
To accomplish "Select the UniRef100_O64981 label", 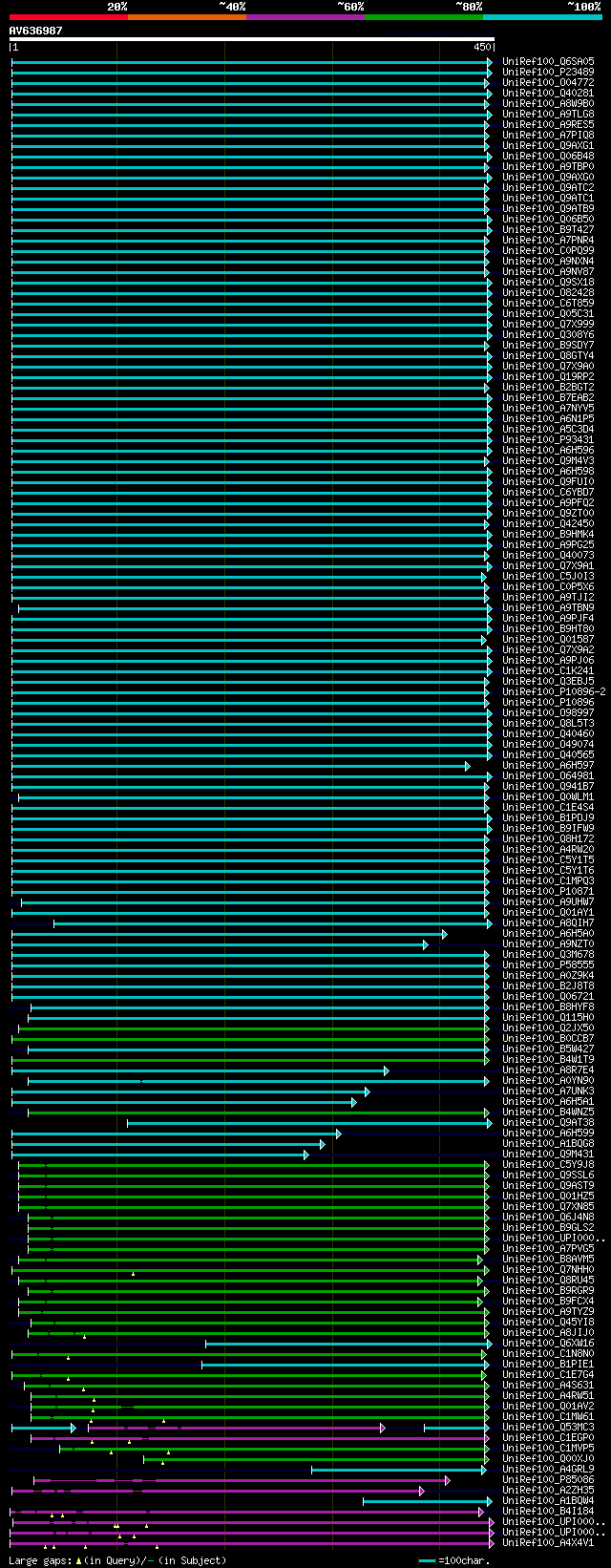I will pyautogui.click(x=548, y=775).
